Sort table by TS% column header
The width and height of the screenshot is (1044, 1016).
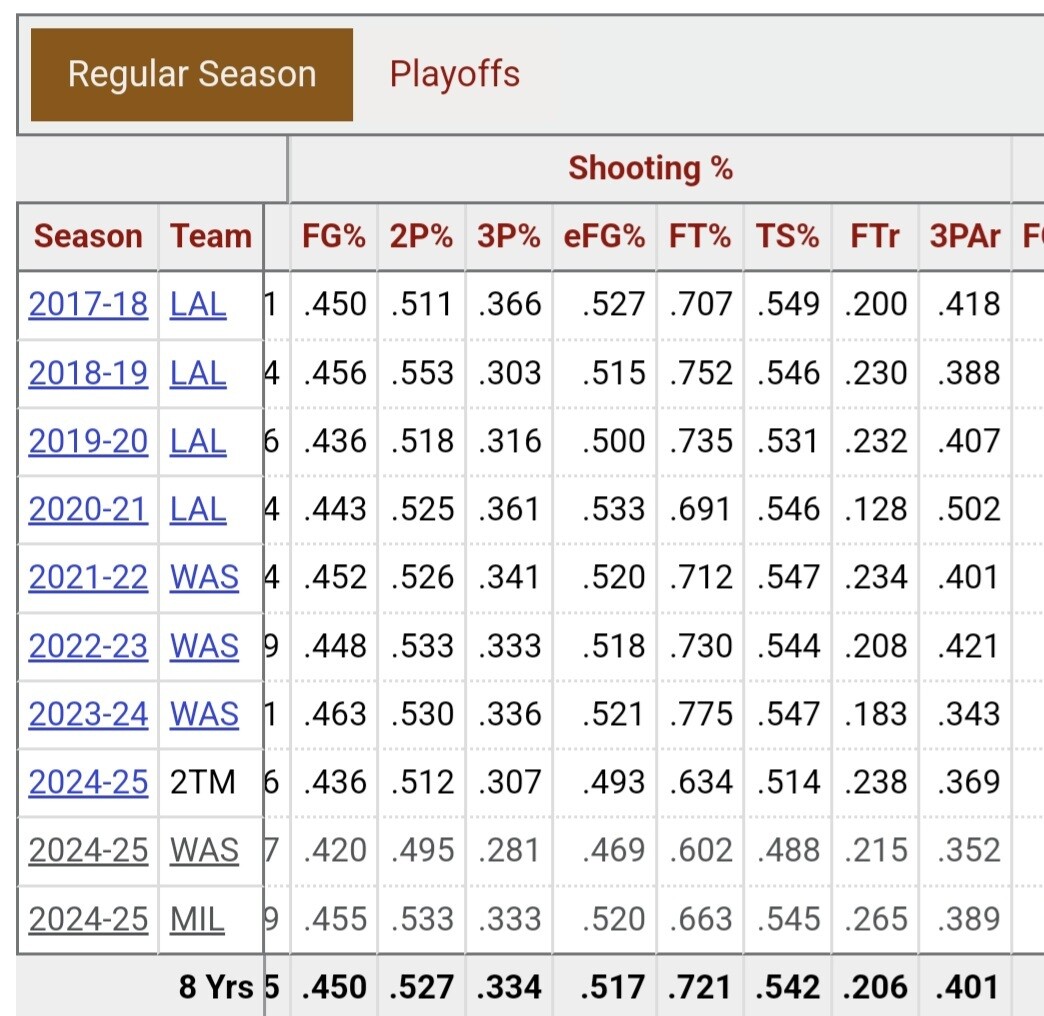click(788, 237)
